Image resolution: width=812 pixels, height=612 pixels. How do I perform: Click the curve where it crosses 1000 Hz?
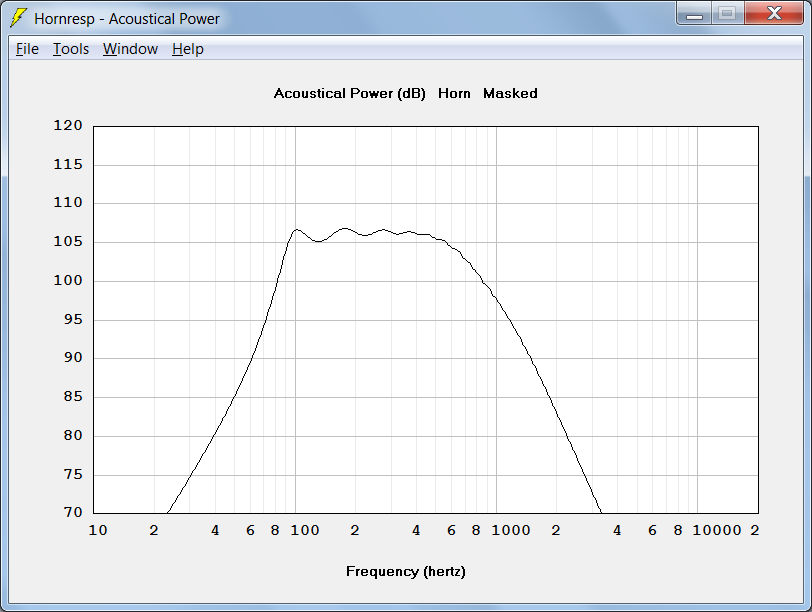tap(496, 299)
